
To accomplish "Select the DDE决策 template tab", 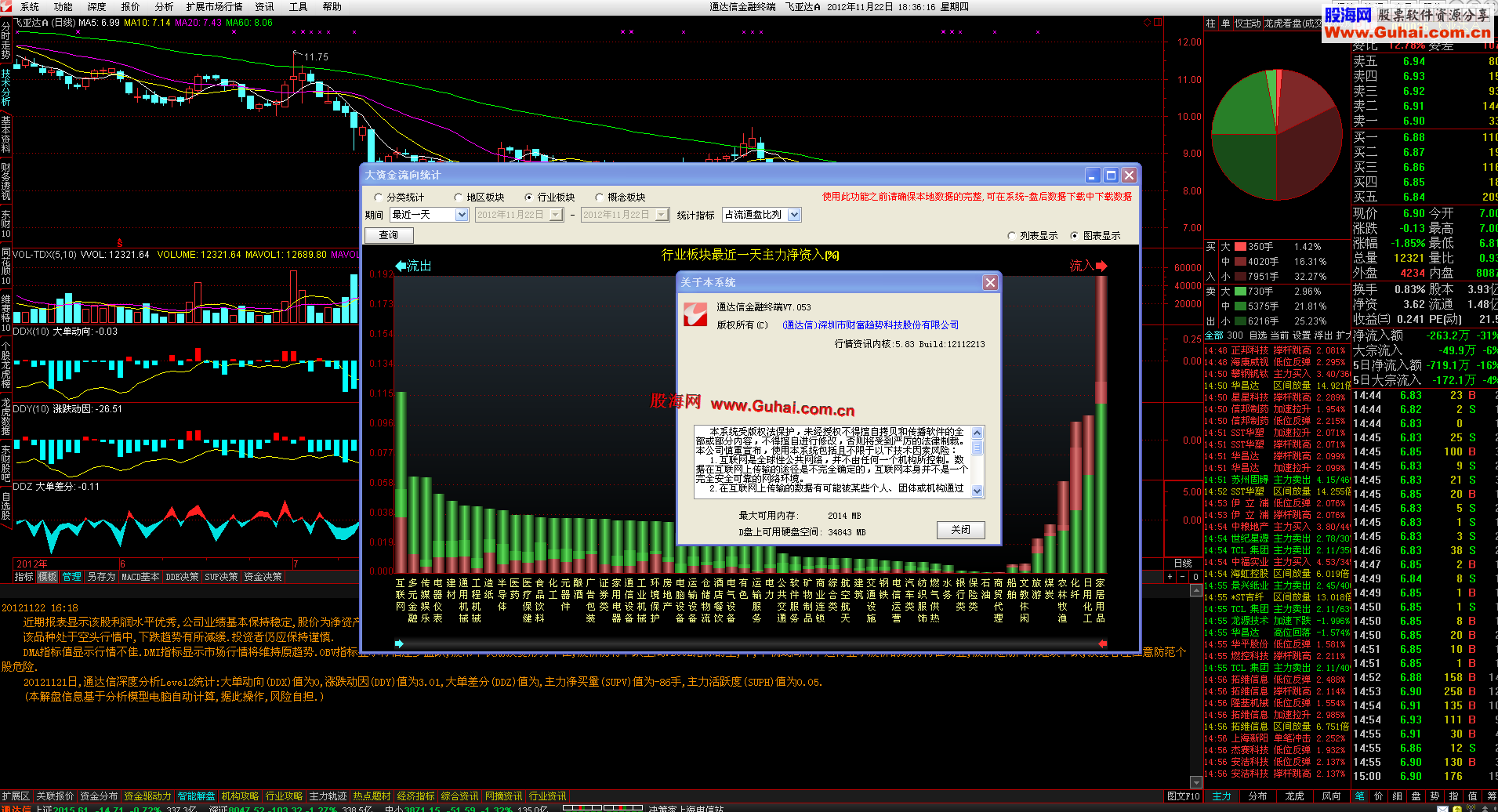I will click(182, 577).
